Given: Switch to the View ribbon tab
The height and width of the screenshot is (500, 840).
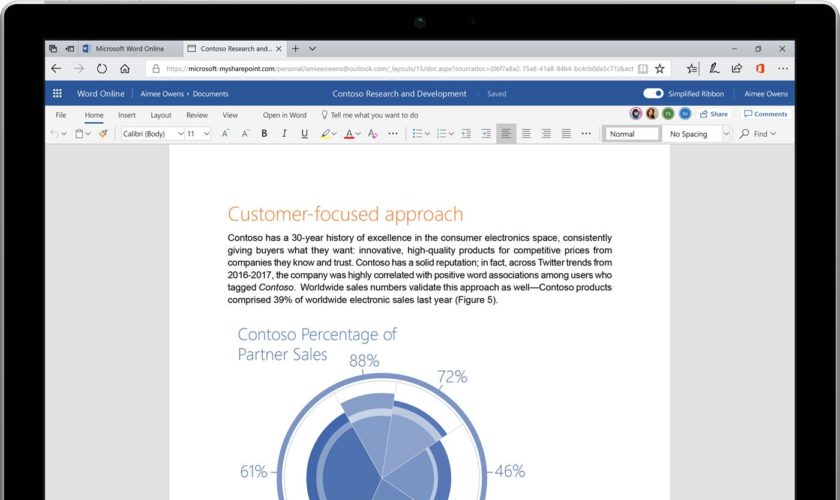Looking at the screenshot, I should tap(230, 115).
